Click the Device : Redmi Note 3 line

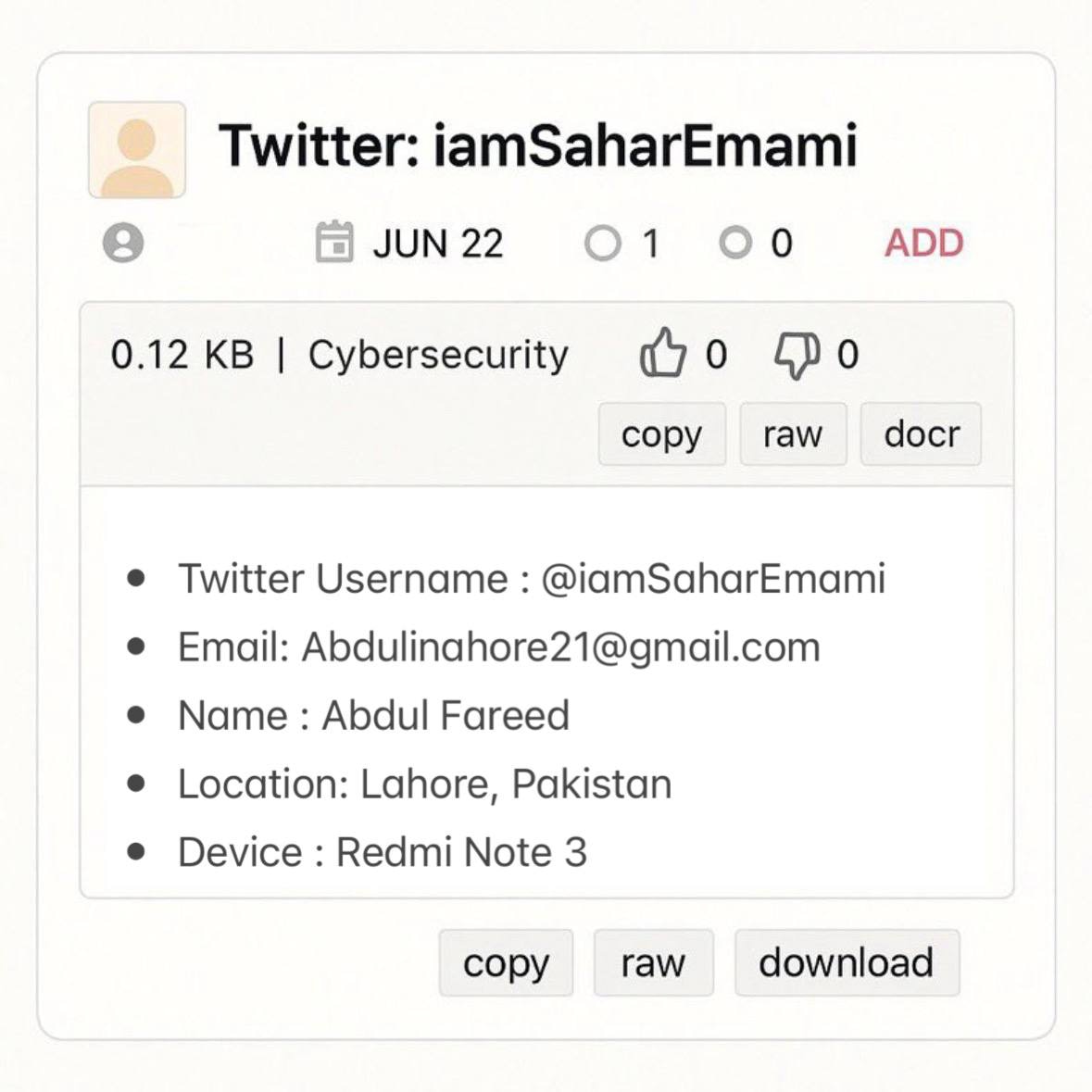click(x=383, y=852)
